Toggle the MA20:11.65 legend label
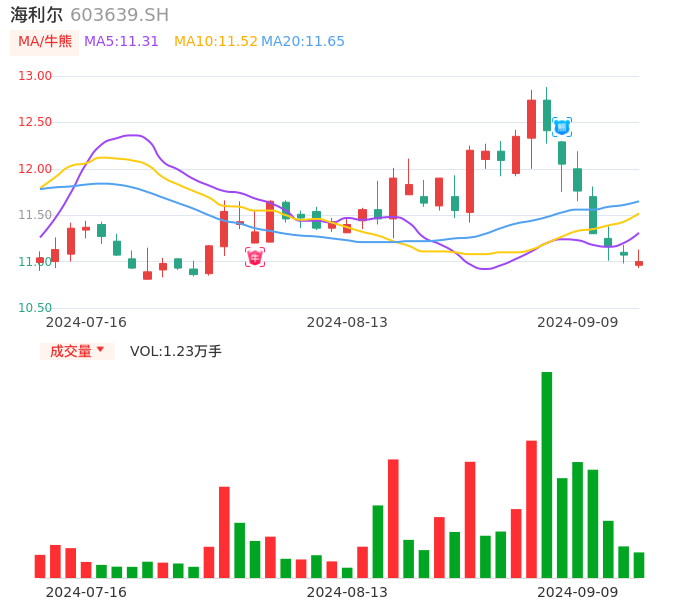 tap(303, 42)
